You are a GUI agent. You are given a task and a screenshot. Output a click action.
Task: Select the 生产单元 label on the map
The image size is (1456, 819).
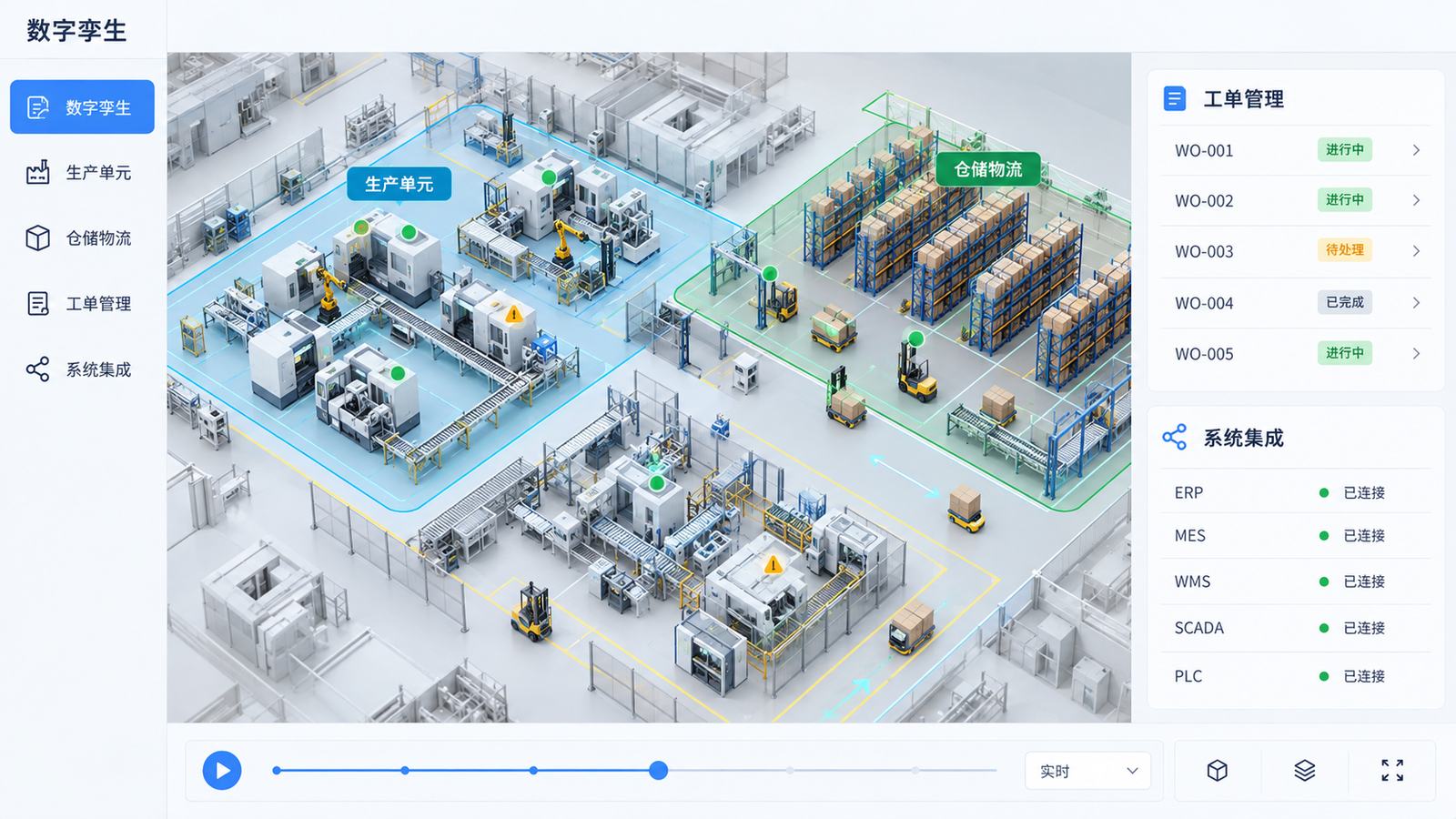pyautogui.click(x=399, y=184)
